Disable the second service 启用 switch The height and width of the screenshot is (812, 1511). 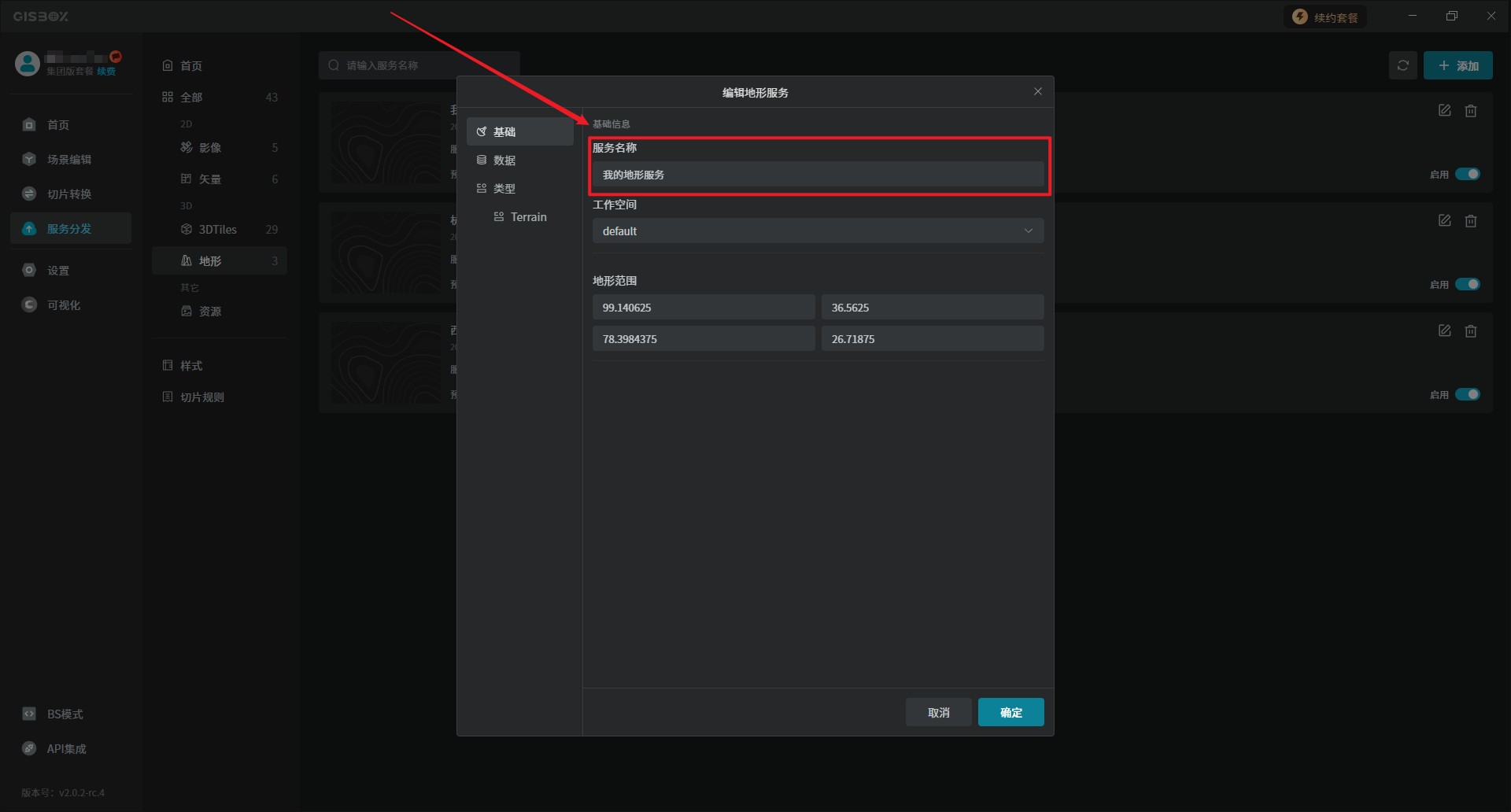coord(1467,284)
